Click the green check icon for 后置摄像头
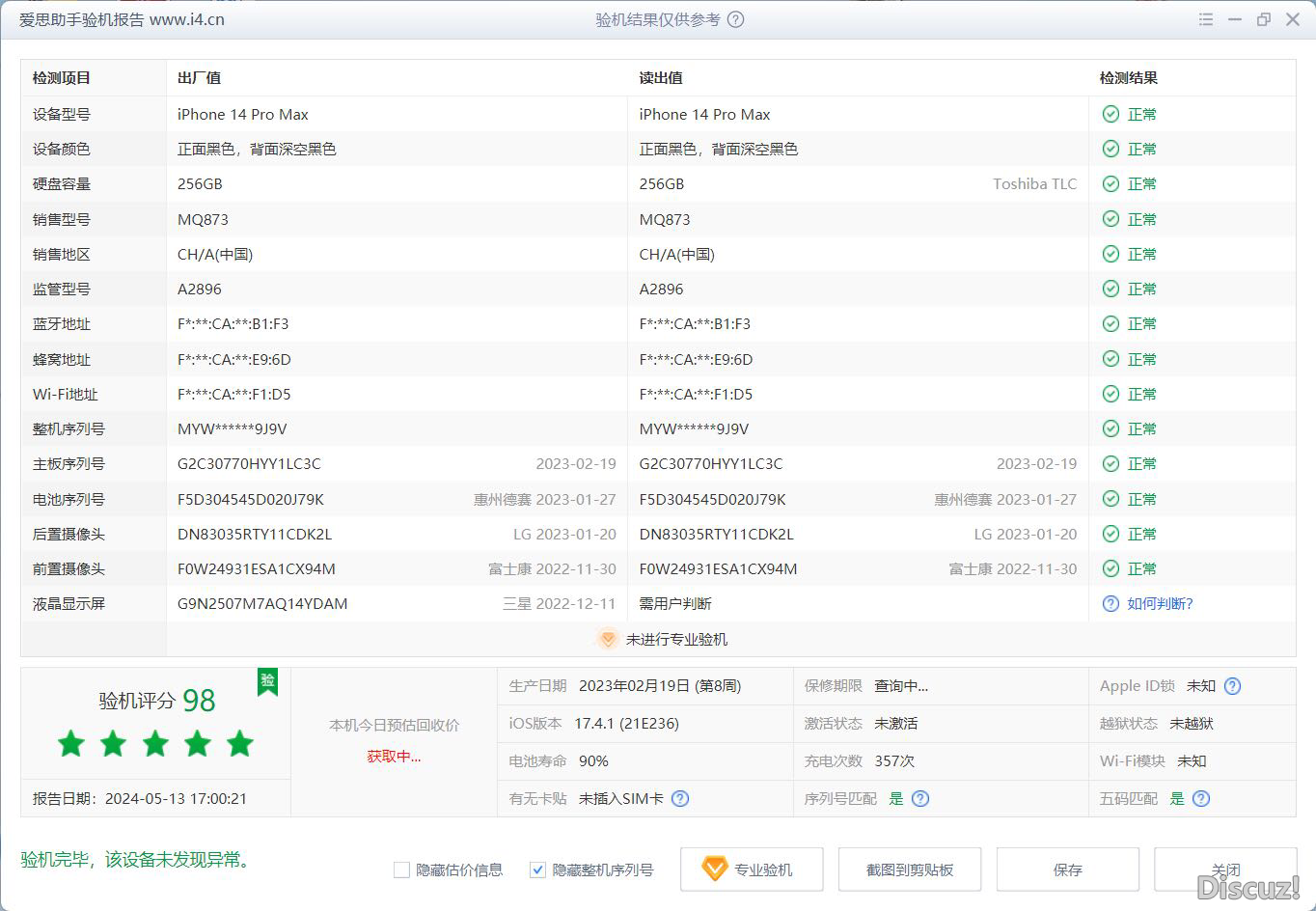Viewport: 1316px width, 911px height. tap(1110, 534)
